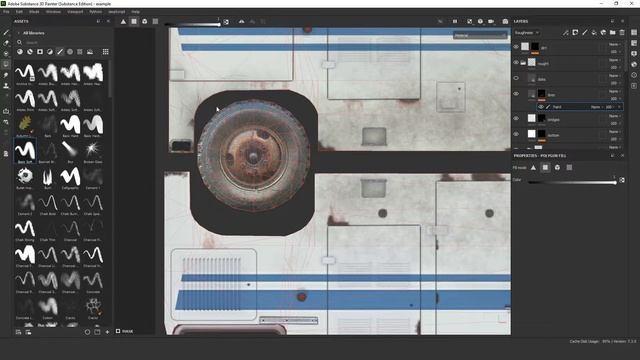Expand the folder layer icon below dirt
640x360 pixels.
523,63
